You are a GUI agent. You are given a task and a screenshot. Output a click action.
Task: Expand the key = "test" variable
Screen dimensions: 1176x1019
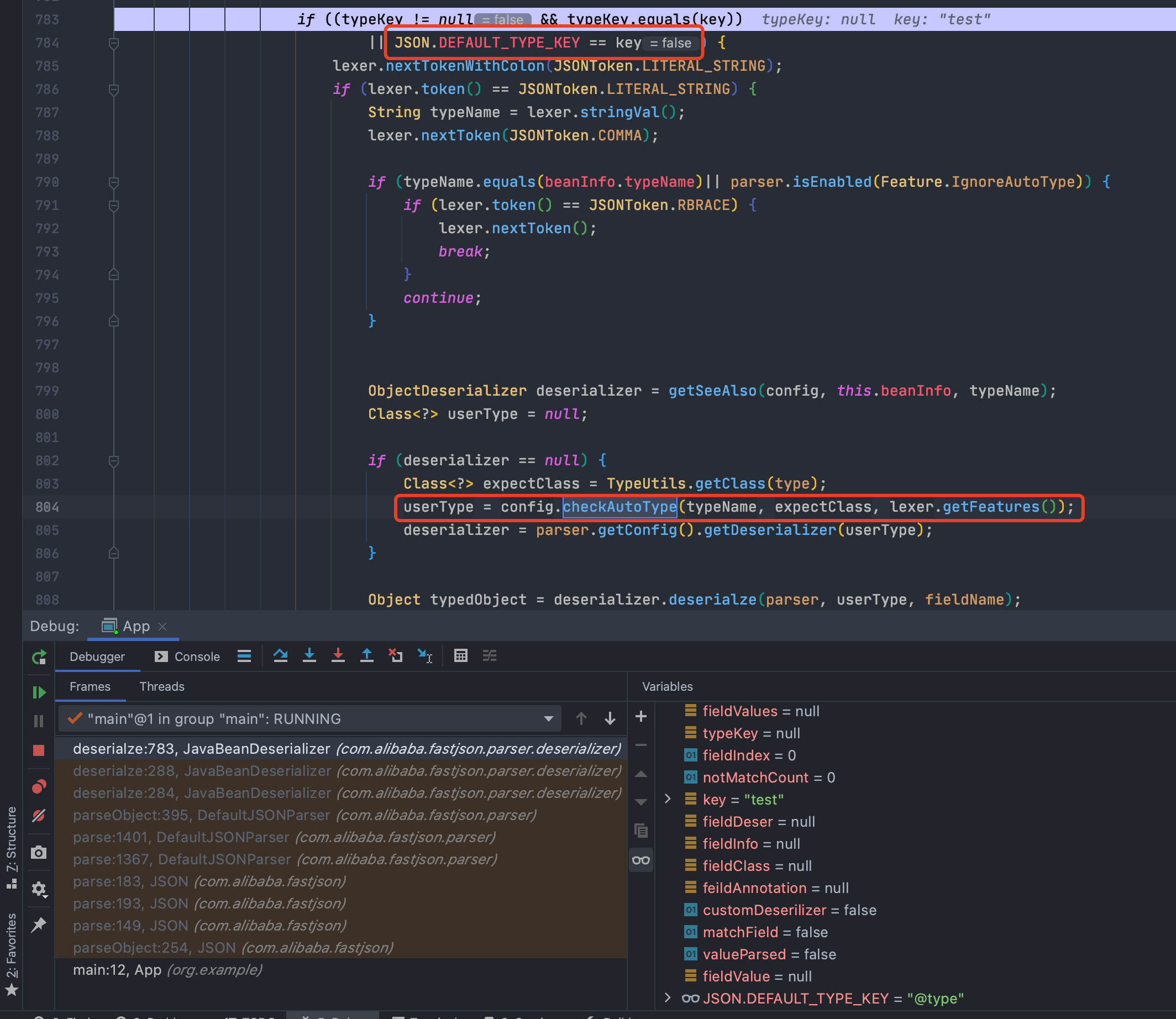(x=668, y=799)
